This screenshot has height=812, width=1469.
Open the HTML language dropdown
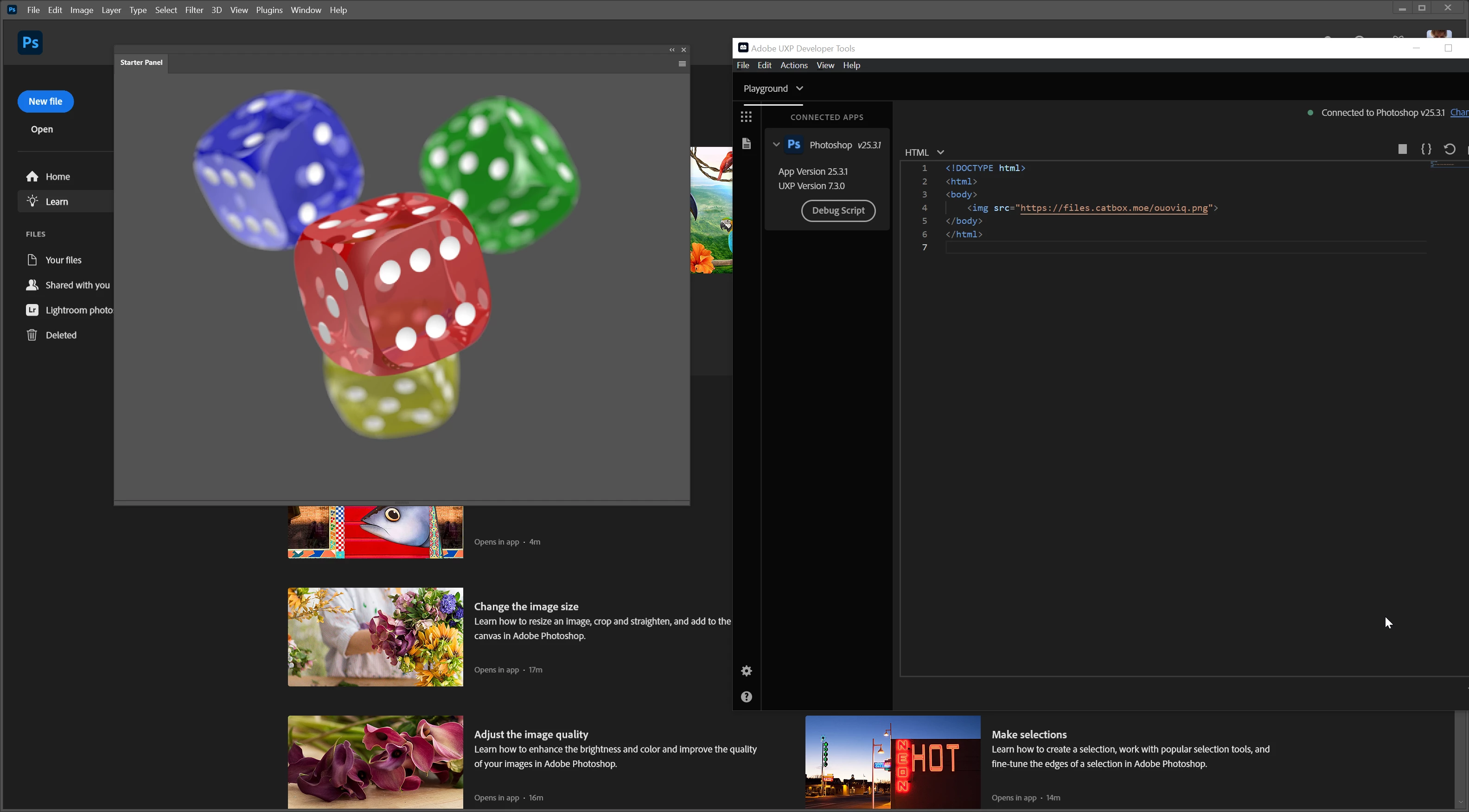924,152
